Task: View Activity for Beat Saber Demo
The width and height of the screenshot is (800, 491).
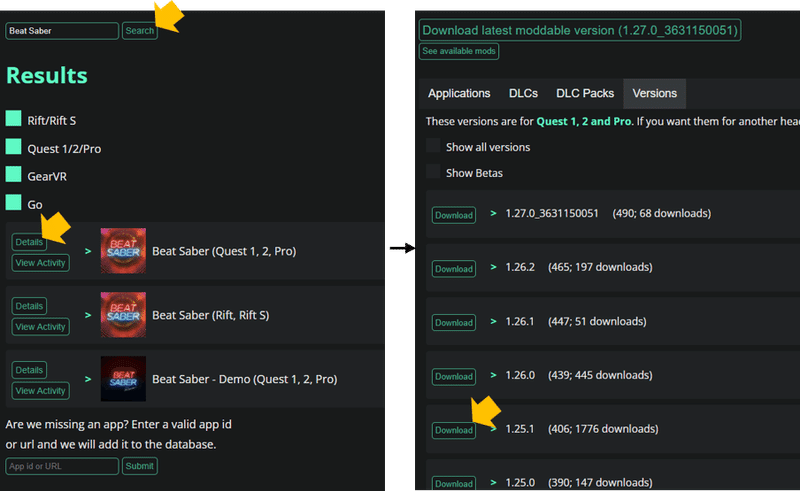Action: tap(40, 391)
